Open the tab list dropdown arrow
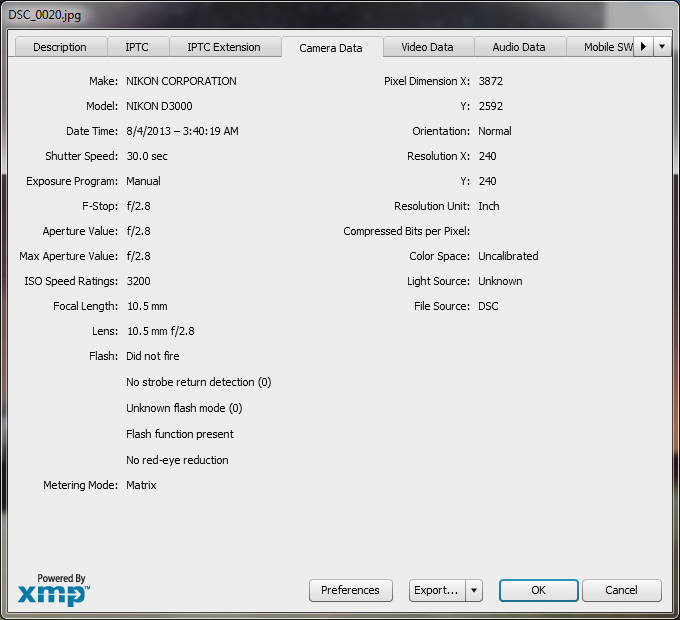The image size is (680, 620). [x=662, y=46]
